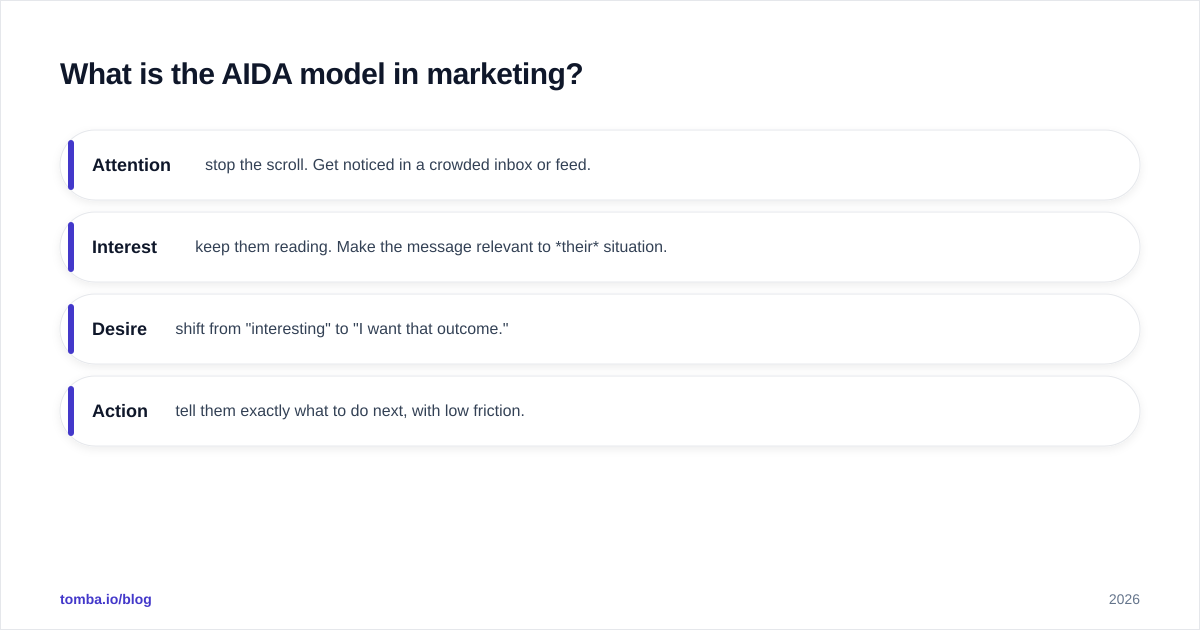
Task: Click the tomba.io/blog link
Action: coord(106,599)
